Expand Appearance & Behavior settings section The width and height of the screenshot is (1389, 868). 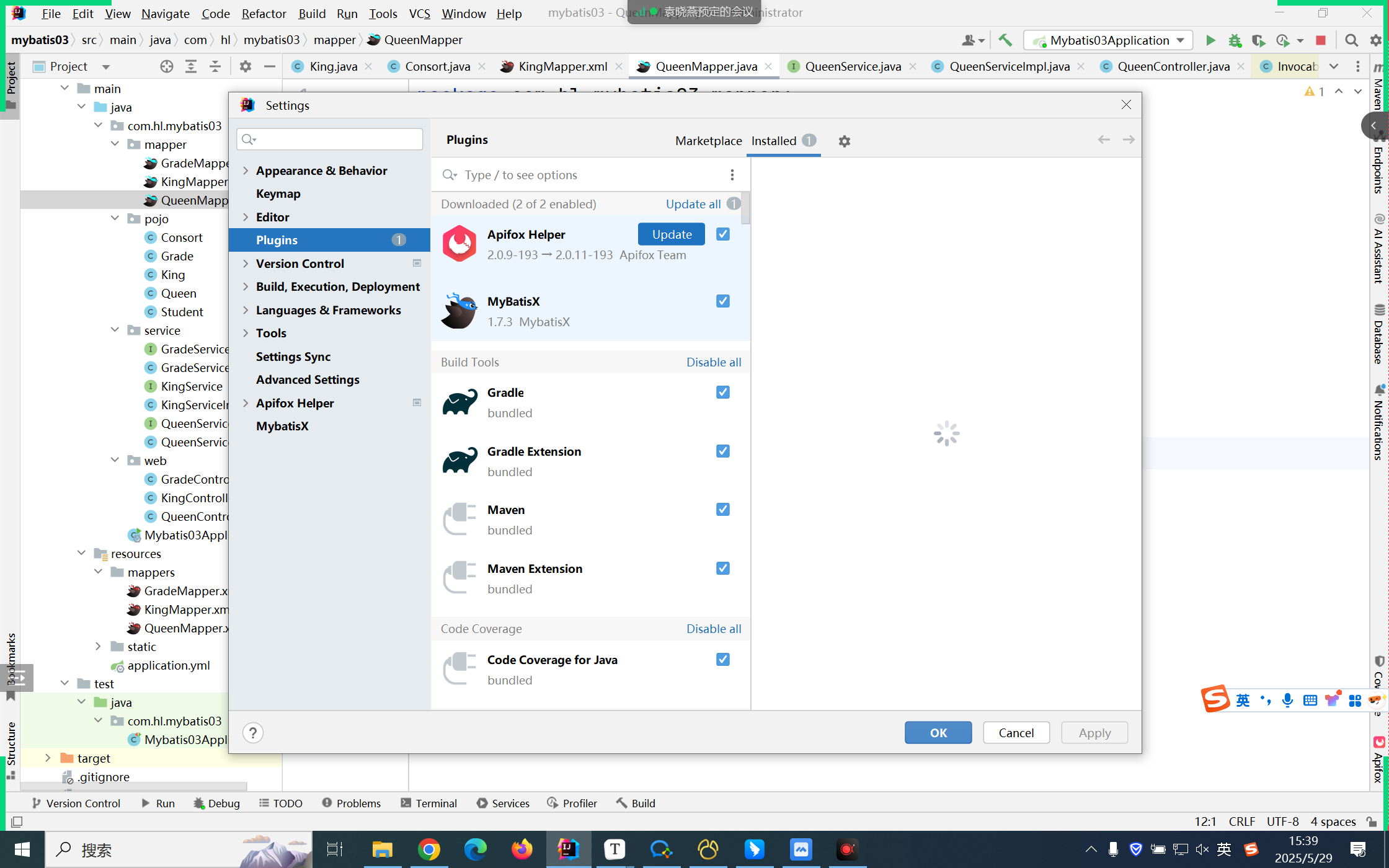[x=246, y=170]
